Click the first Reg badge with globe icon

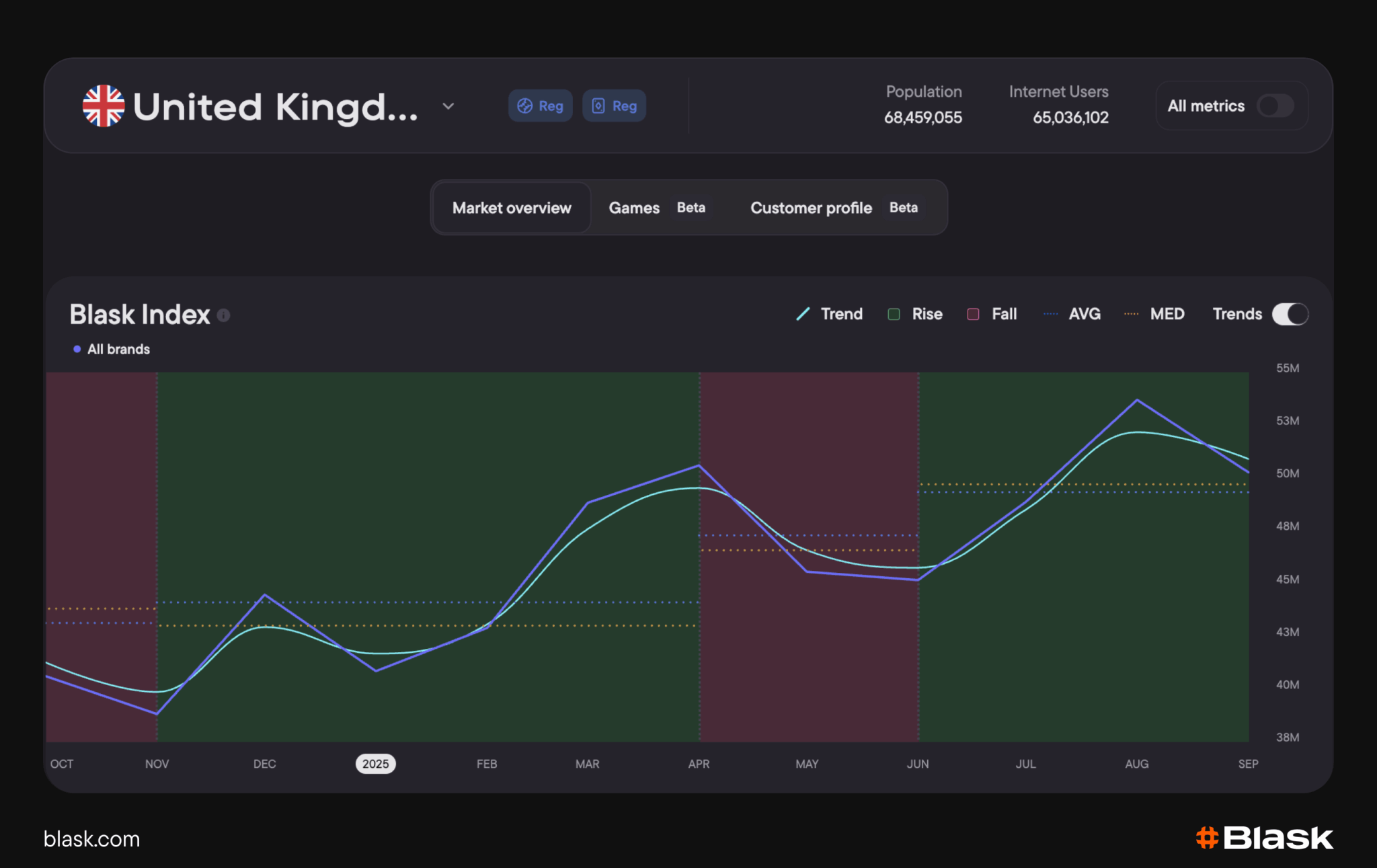tap(540, 106)
